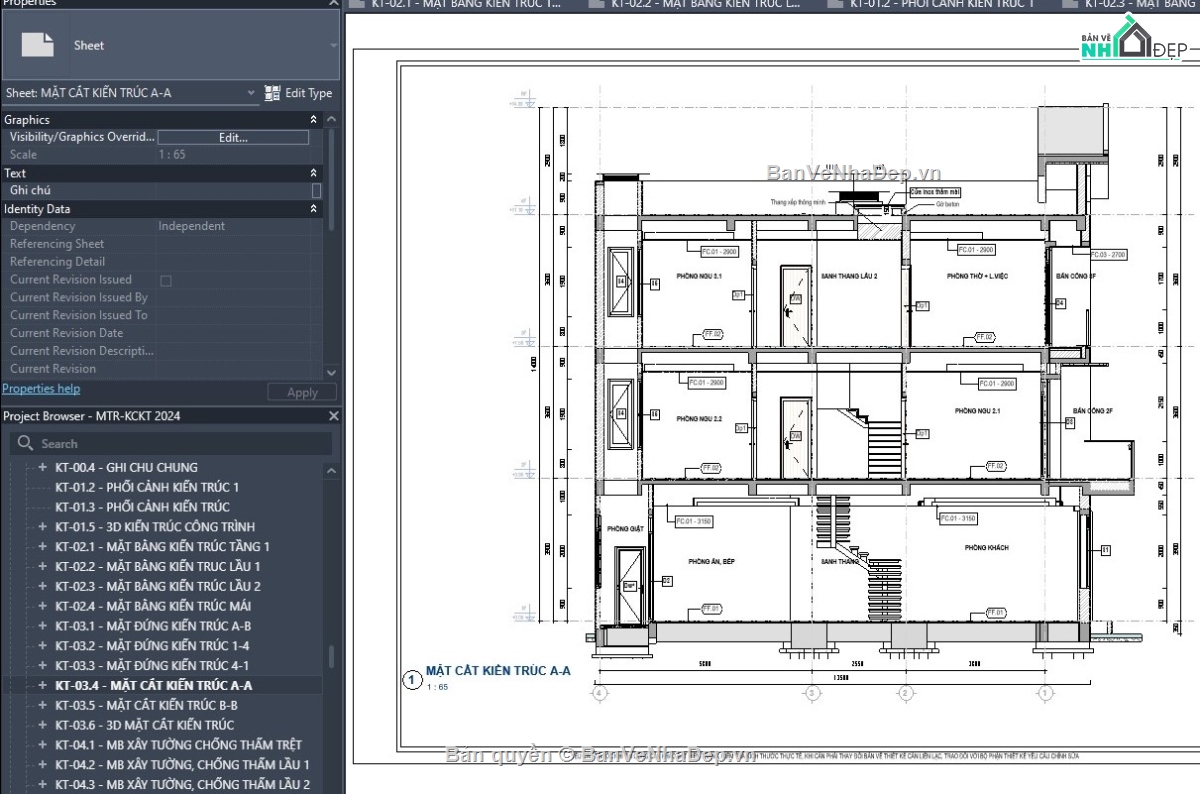Click the Project Browser search magnifier icon
Viewport: 1200px width, 794px height.
coord(25,443)
